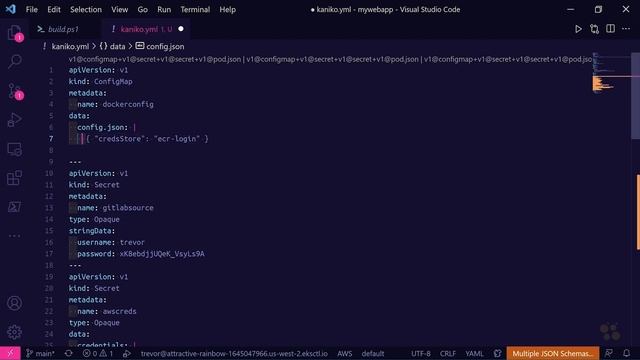Split the editor right icon
Screen dimensions: 640x360
pyautogui.click(x=610, y=29)
